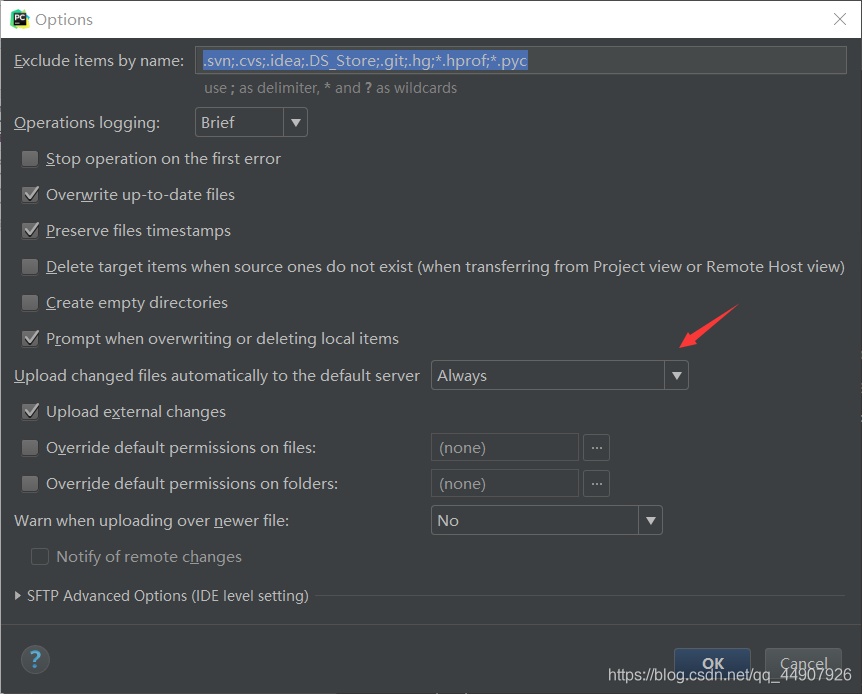Open the help question mark icon
862x694 pixels.
tap(35, 659)
